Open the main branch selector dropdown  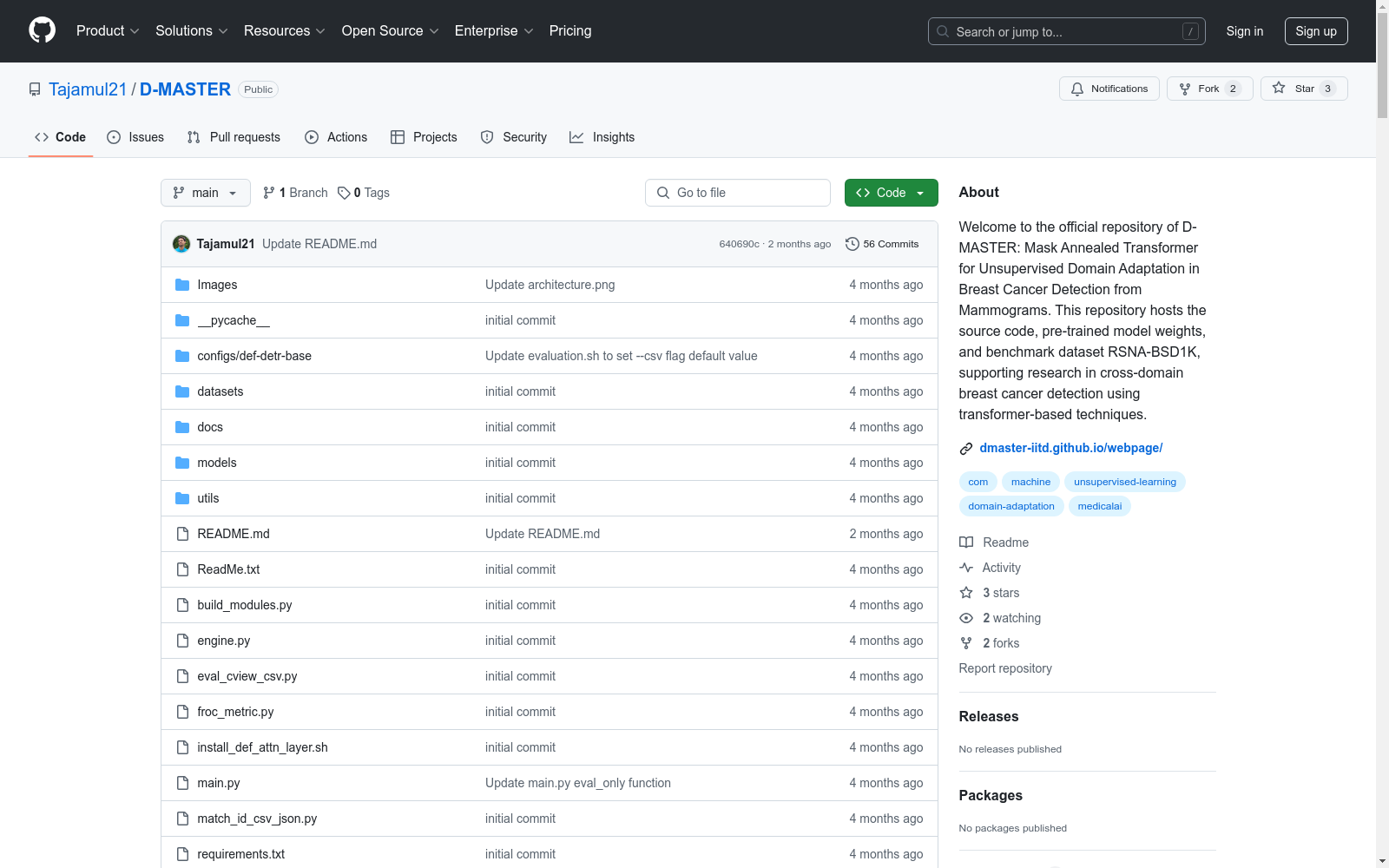click(x=206, y=193)
